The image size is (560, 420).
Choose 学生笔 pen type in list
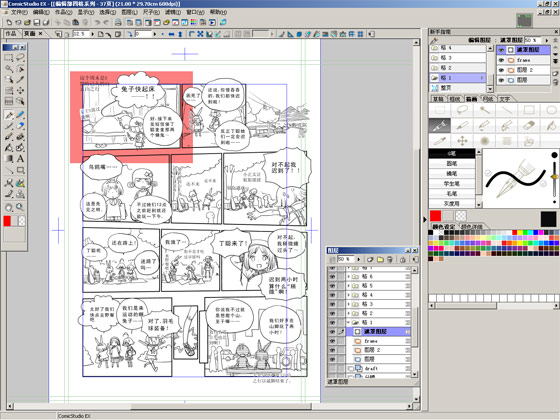[452, 184]
